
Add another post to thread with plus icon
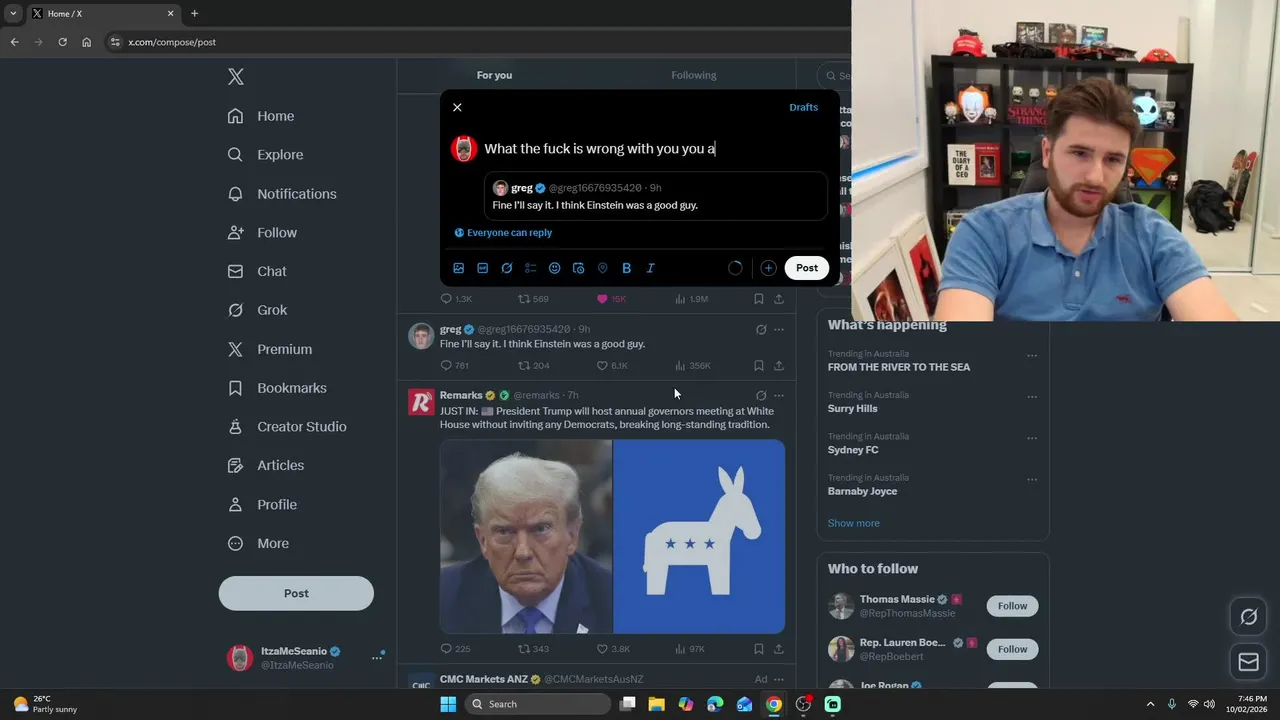(768, 268)
